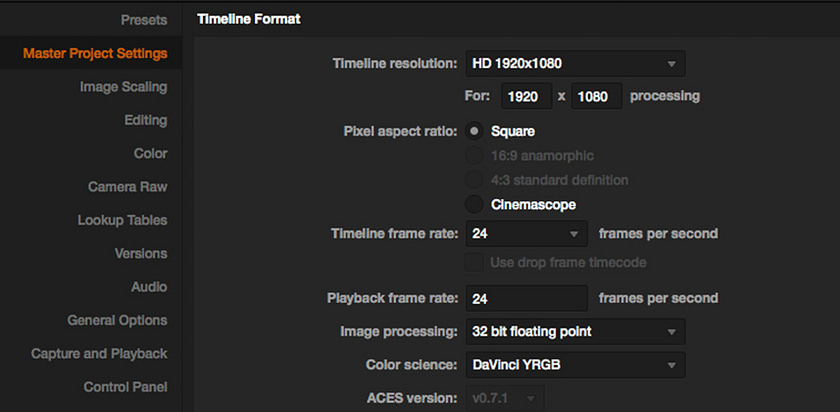This screenshot has height=412, width=840.
Task: Click the 'Pixel aspect ratio:' label
Action: pyautogui.click(x=400, y=131)
